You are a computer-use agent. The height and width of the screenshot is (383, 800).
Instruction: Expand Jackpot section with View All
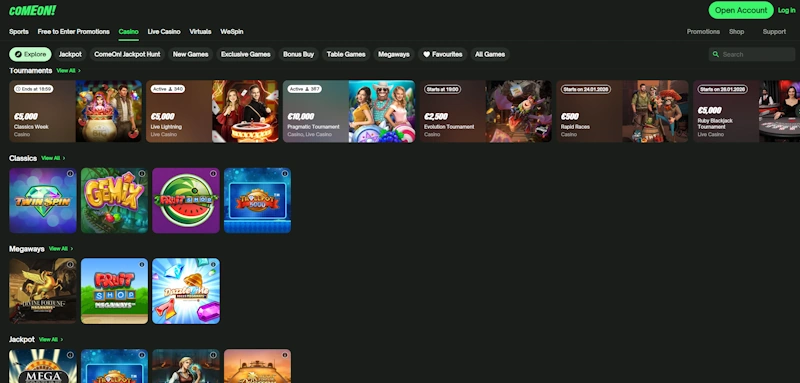pyautogui.click(x=51, y=339)
